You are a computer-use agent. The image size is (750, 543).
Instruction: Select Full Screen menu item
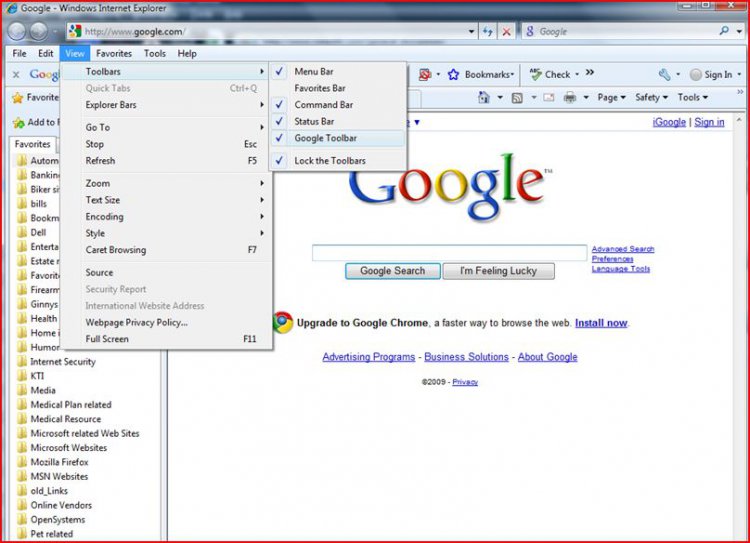tap(165, 339)
